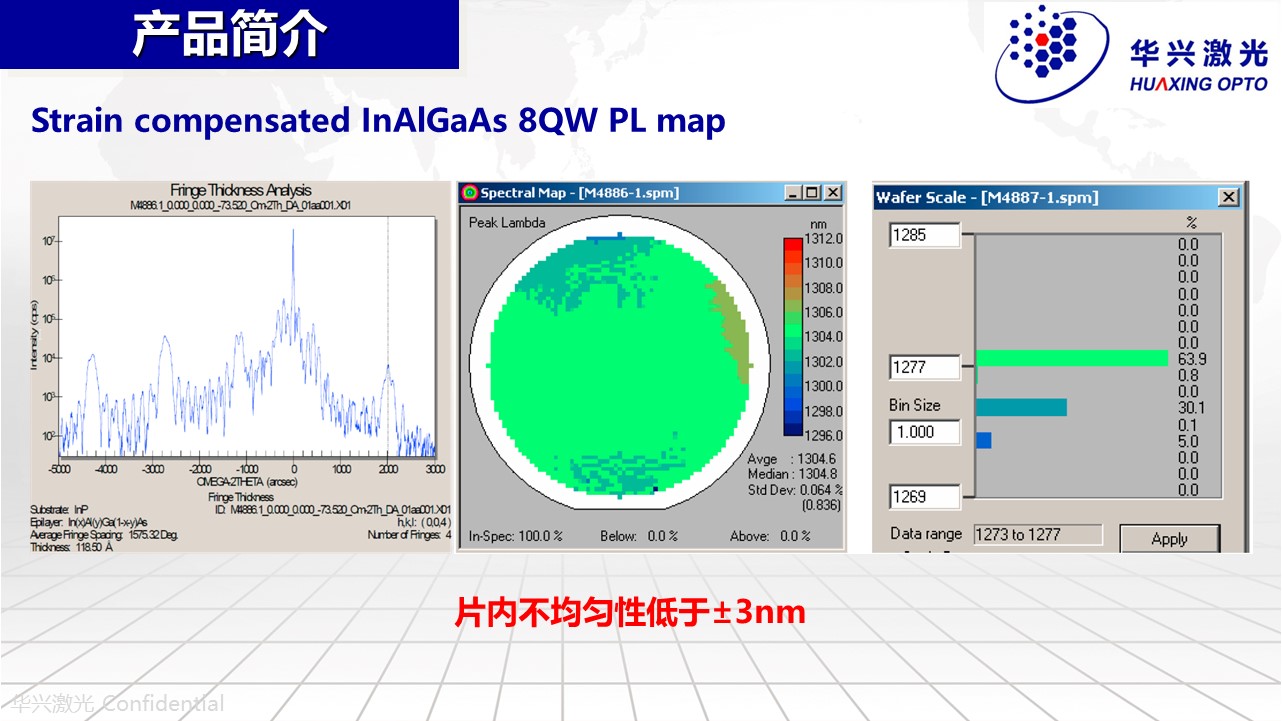Click the red 片内不均匀性低于±3nm caption

pyautogui.click(x=630, y=612)
